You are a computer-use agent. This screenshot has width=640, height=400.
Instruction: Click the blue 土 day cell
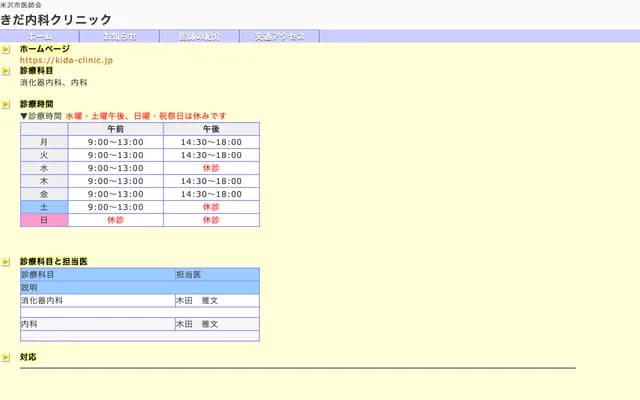pos(44,207)
